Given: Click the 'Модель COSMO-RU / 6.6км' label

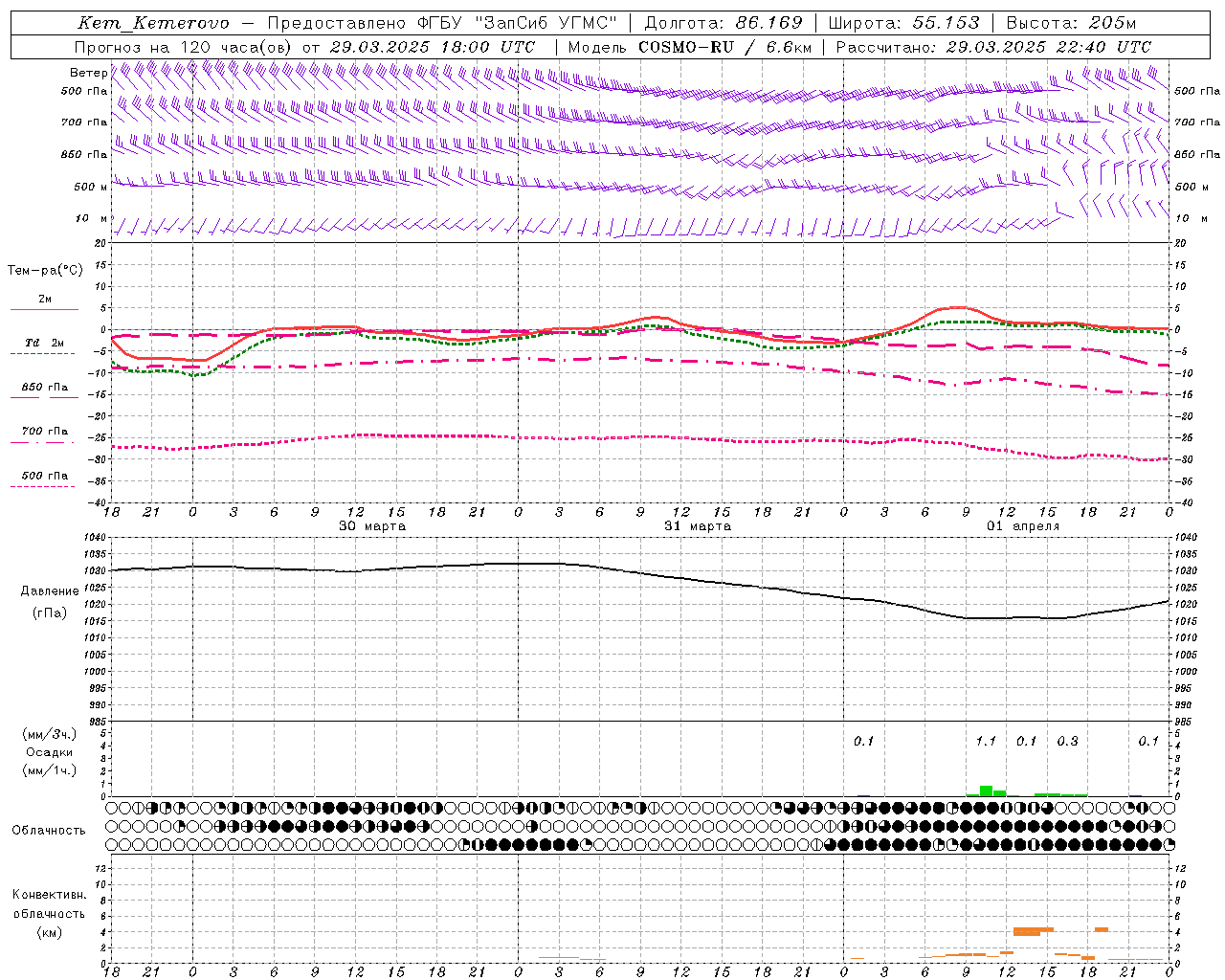Looking at the screenshot, I should click(x=690, y=47).
